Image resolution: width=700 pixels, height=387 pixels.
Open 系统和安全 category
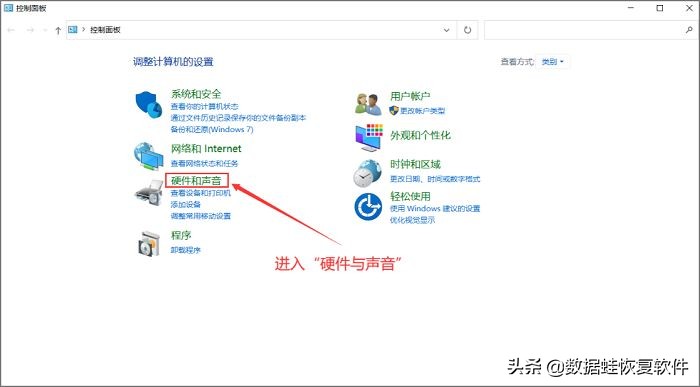tap(196, 94)
